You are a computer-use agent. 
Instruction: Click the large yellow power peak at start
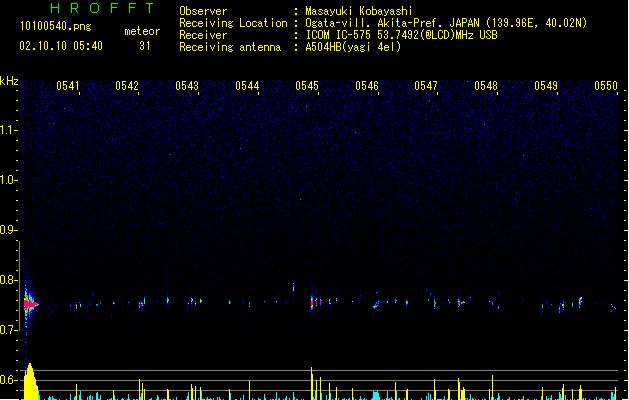pos(31,382)
